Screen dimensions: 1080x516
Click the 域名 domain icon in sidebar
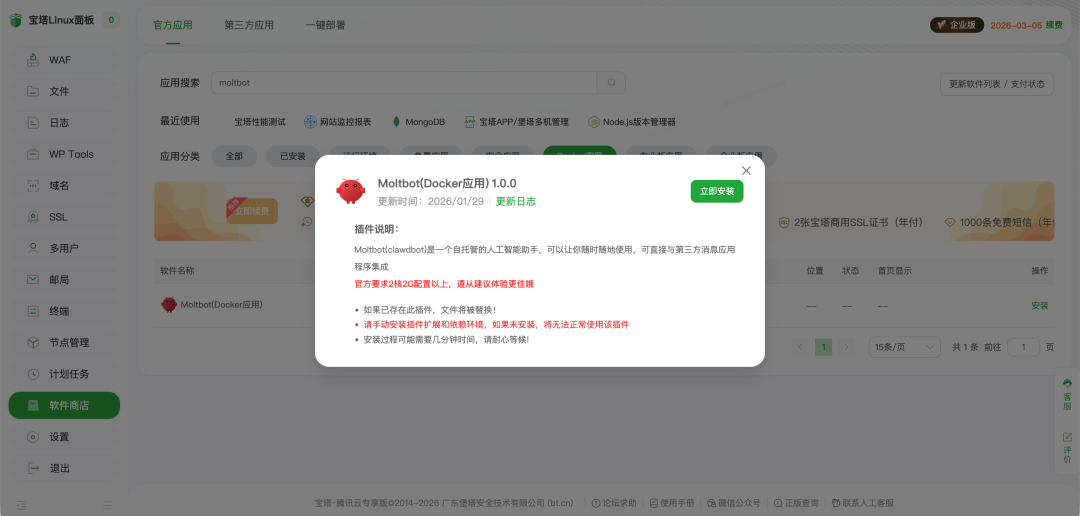click(x=32, y=185)
